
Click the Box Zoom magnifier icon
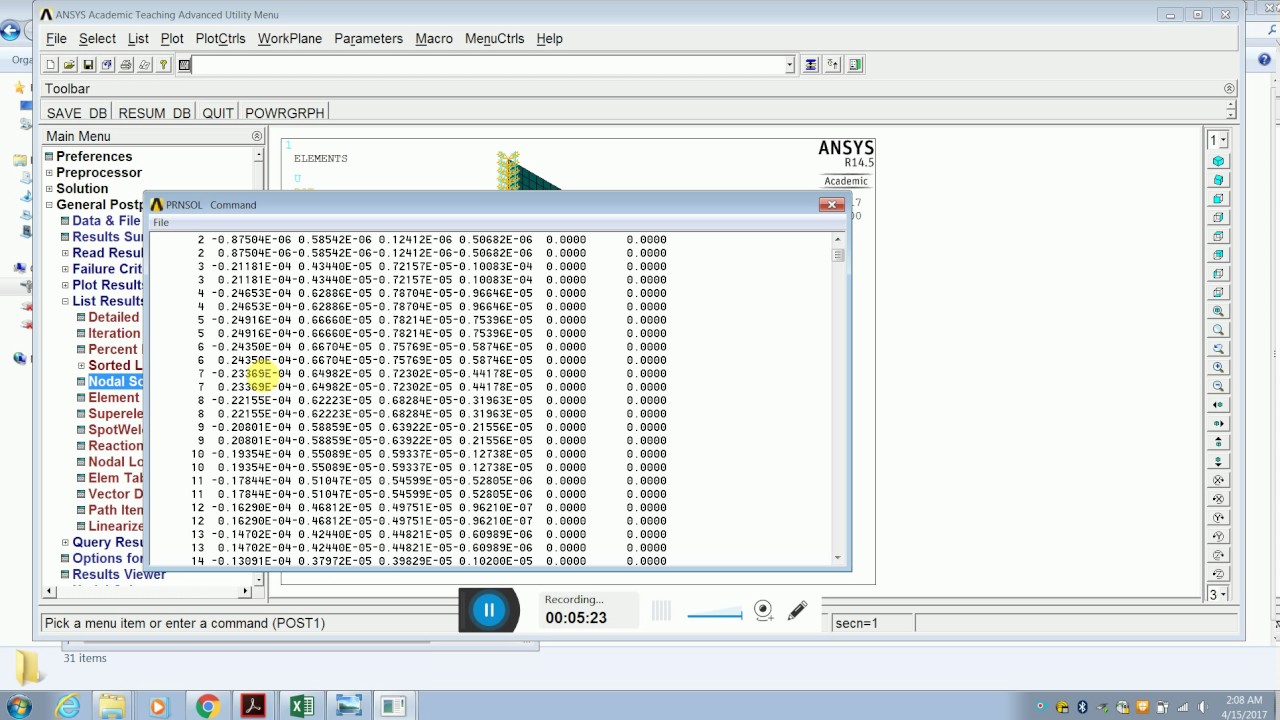point(1218,330)
